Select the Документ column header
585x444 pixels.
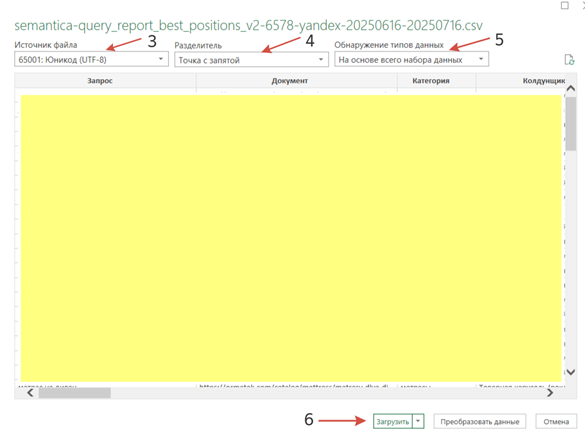290,81
